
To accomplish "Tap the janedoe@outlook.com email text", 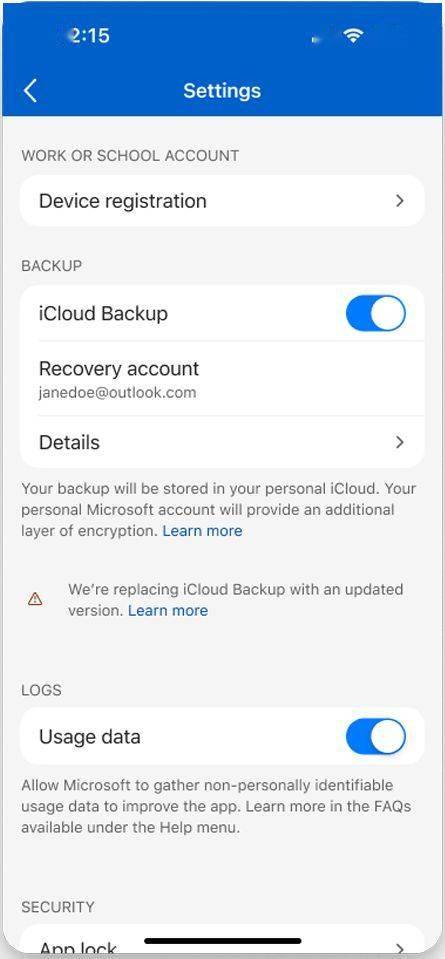I will tap(117, 393).
